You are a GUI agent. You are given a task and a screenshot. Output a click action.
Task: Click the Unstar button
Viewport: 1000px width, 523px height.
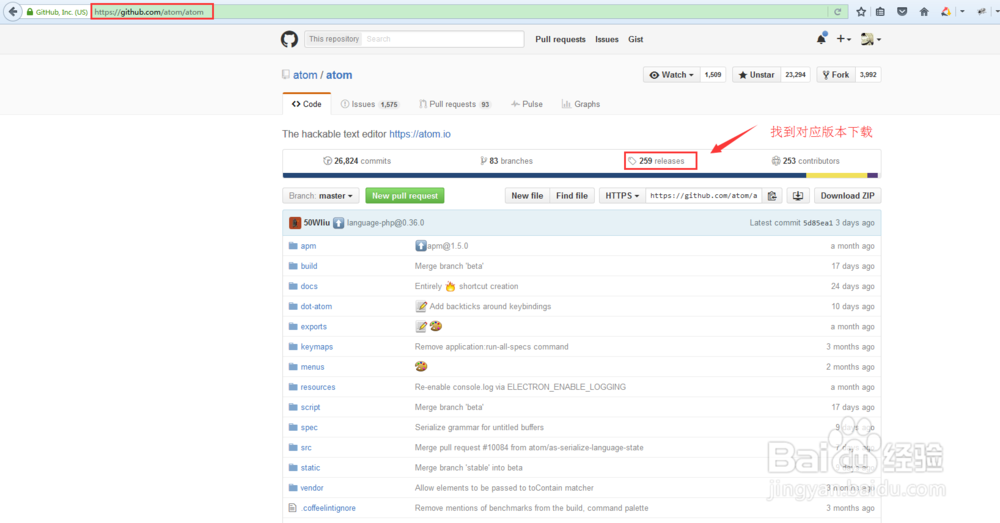coord(756,75)
